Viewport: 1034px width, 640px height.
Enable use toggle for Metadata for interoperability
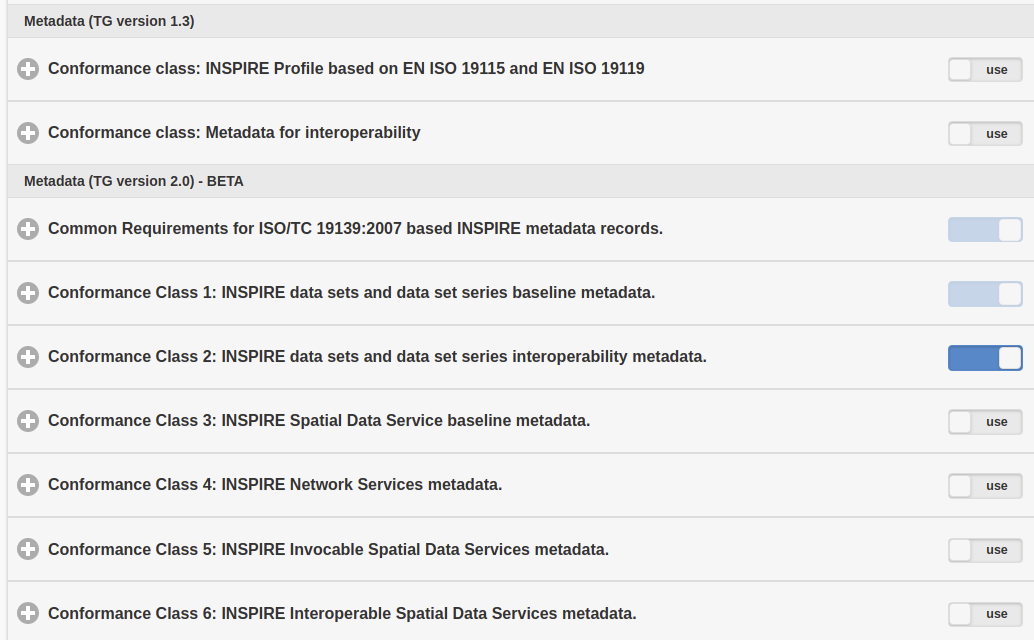coord(985,133)
